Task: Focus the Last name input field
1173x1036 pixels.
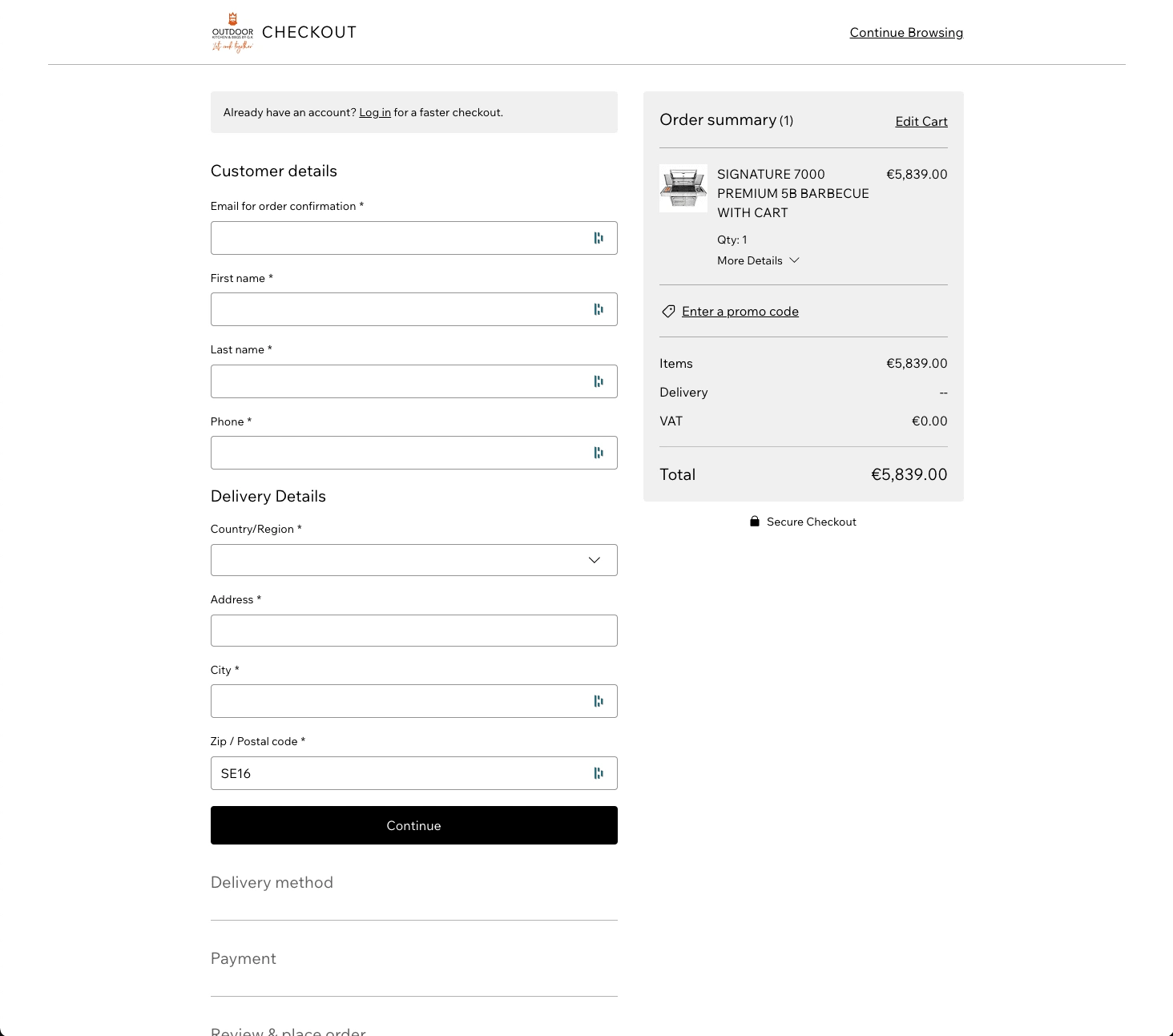Action: (x=413, y=381)
